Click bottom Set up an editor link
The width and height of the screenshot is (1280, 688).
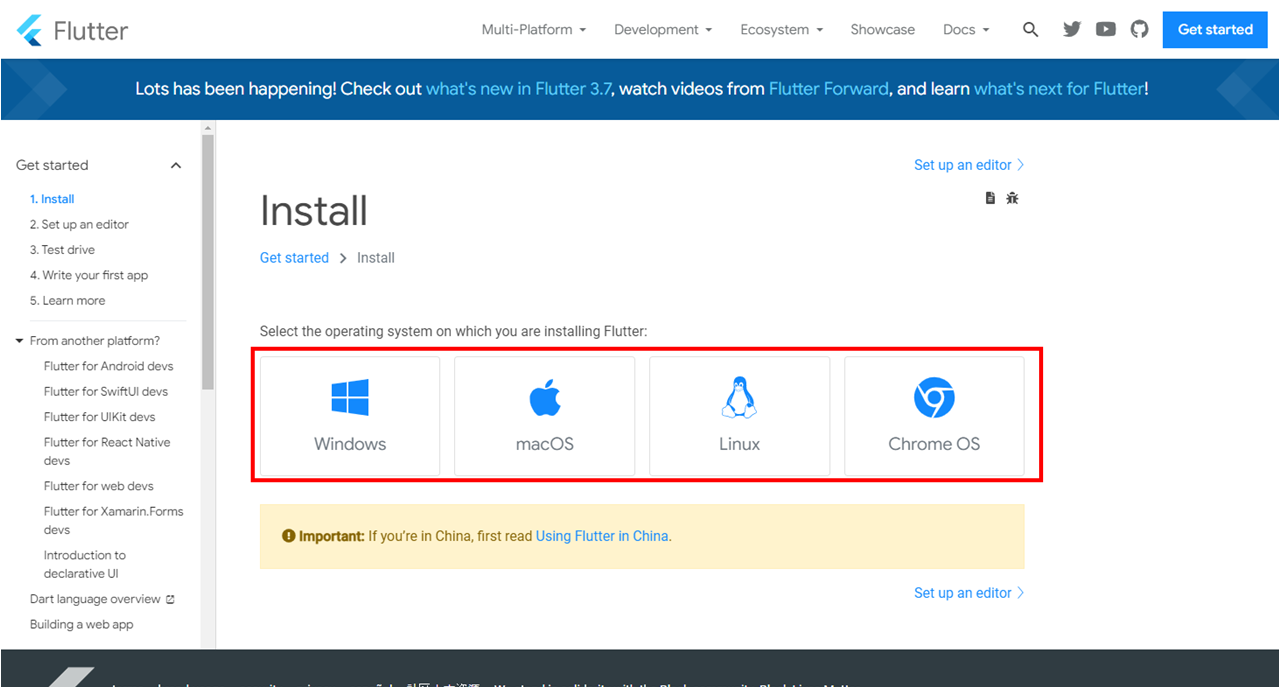[x=969, y=593]
